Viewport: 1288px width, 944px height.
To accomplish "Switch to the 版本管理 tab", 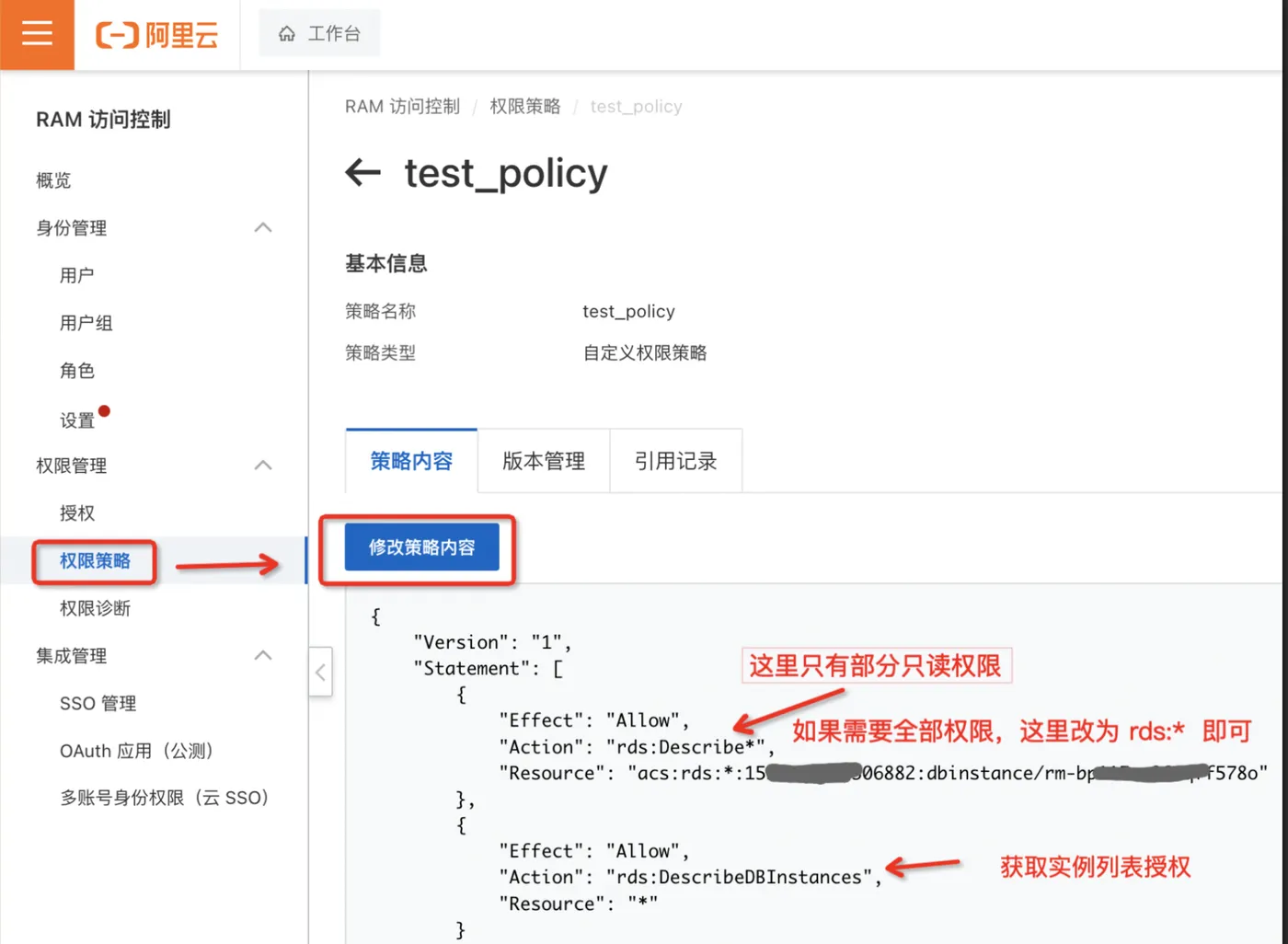I will point(544,461).
